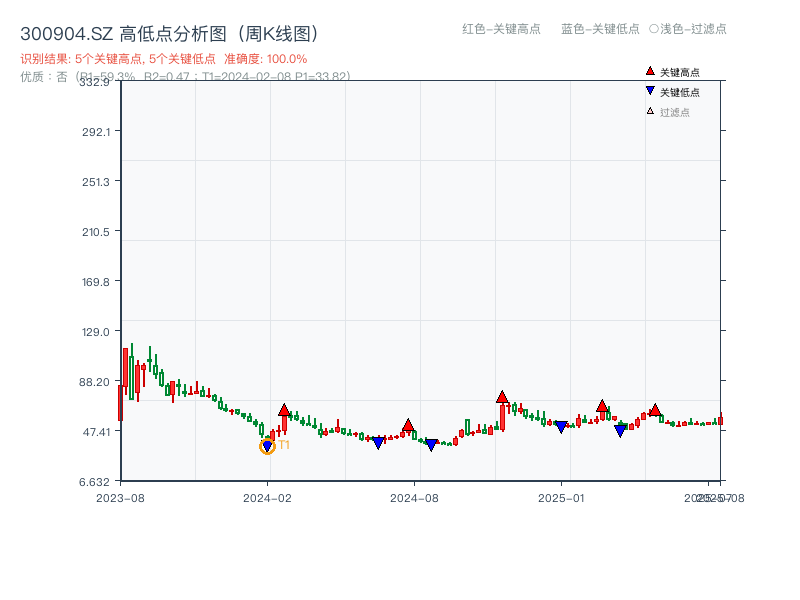Click the circle icon before 浅色-过滤点
The image size is (800, 600).
pyautogui.click(x=655, y=30)
